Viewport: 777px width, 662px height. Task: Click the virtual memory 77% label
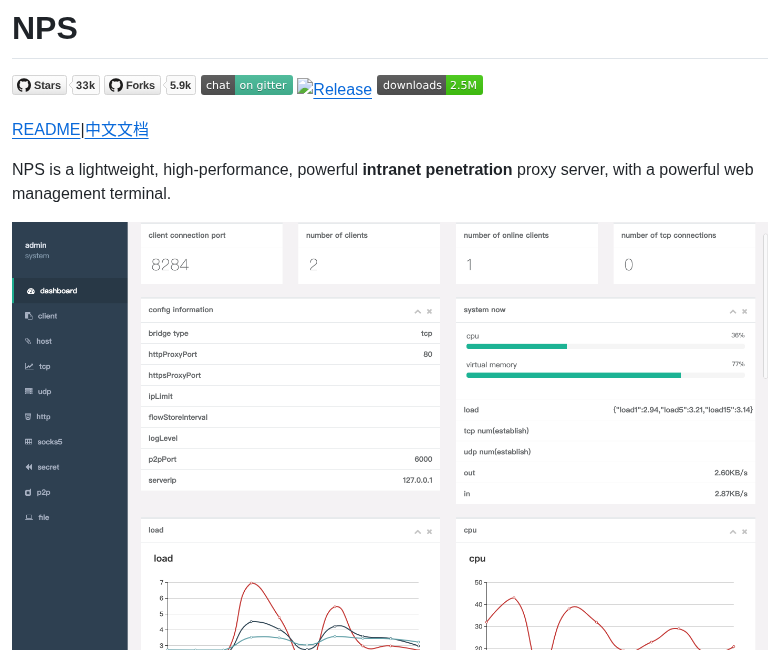[x=738, y=364]
